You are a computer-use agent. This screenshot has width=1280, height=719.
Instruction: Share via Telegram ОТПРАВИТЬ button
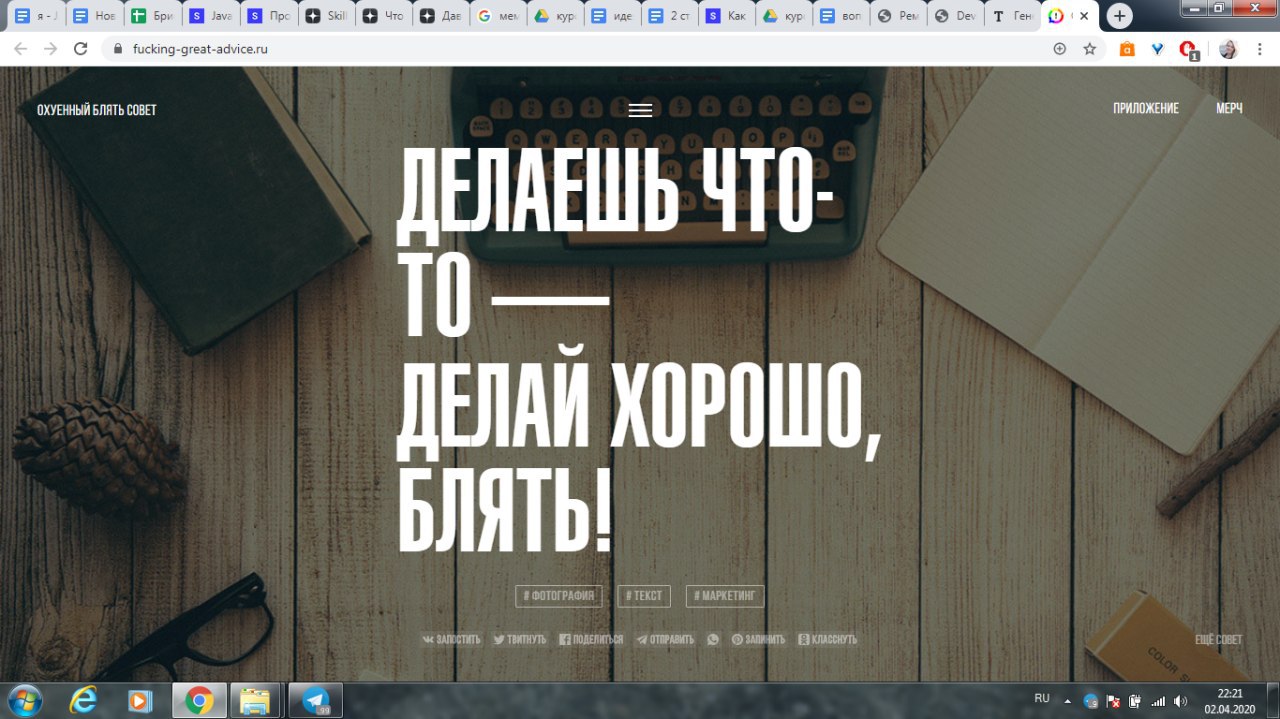pos(665,639)
